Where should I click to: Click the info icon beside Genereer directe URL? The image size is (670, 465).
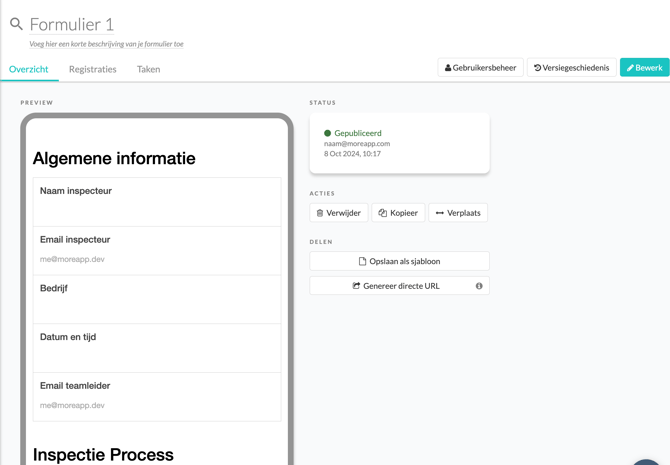pos(479,286)
